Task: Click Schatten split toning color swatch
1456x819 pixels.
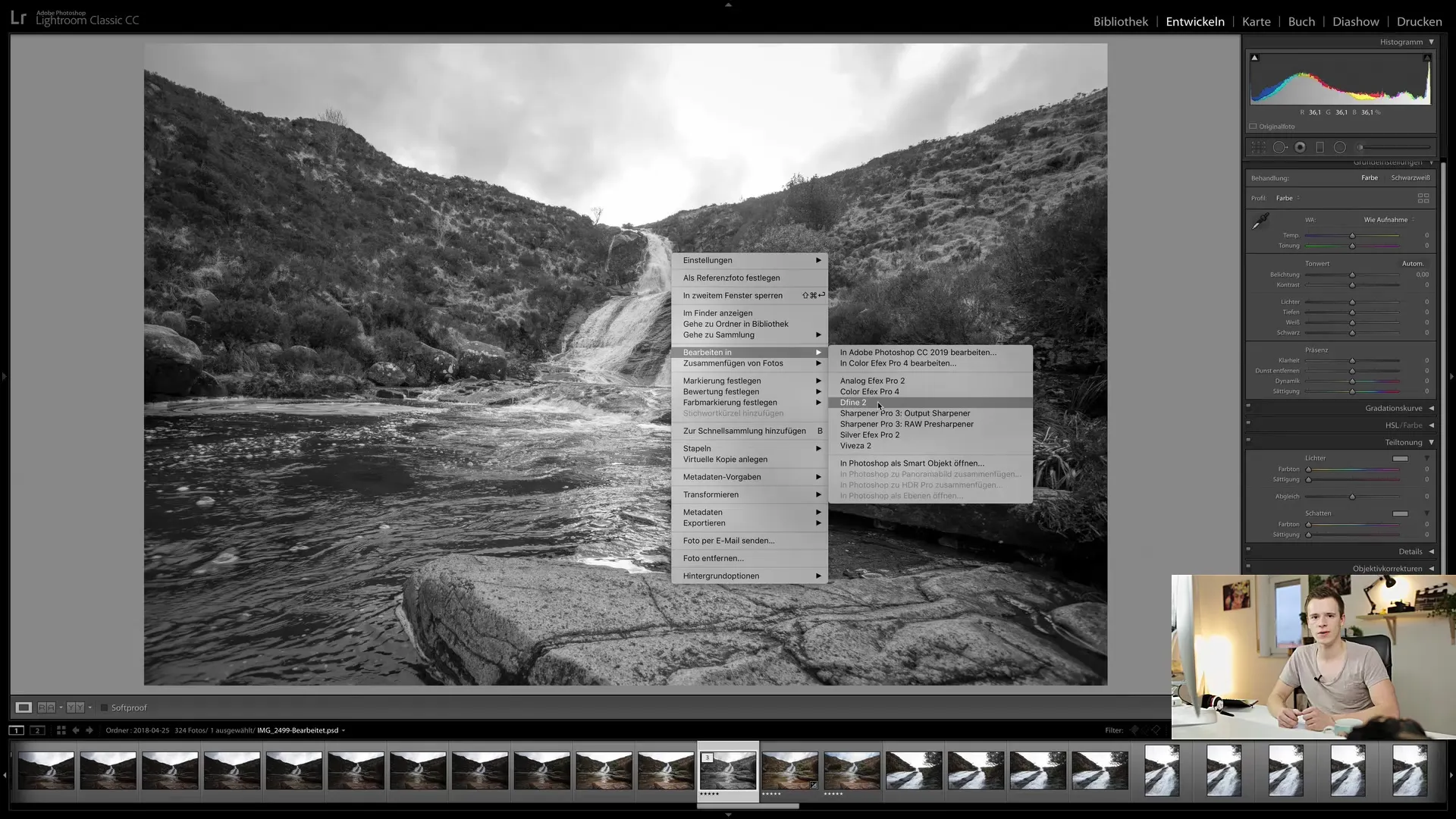Action: pos(1400,513)
